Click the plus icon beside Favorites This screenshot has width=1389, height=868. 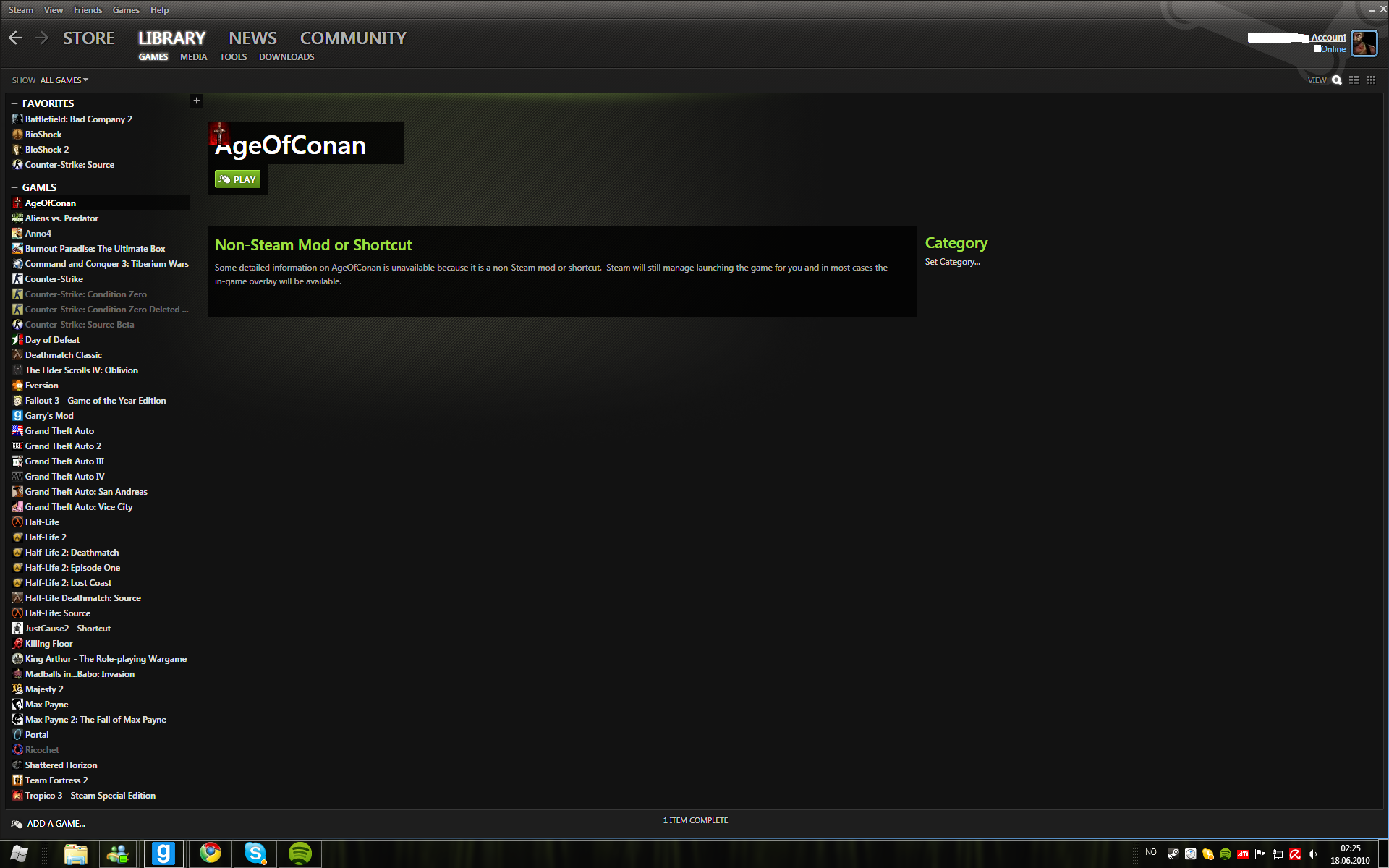click(196, 101)
